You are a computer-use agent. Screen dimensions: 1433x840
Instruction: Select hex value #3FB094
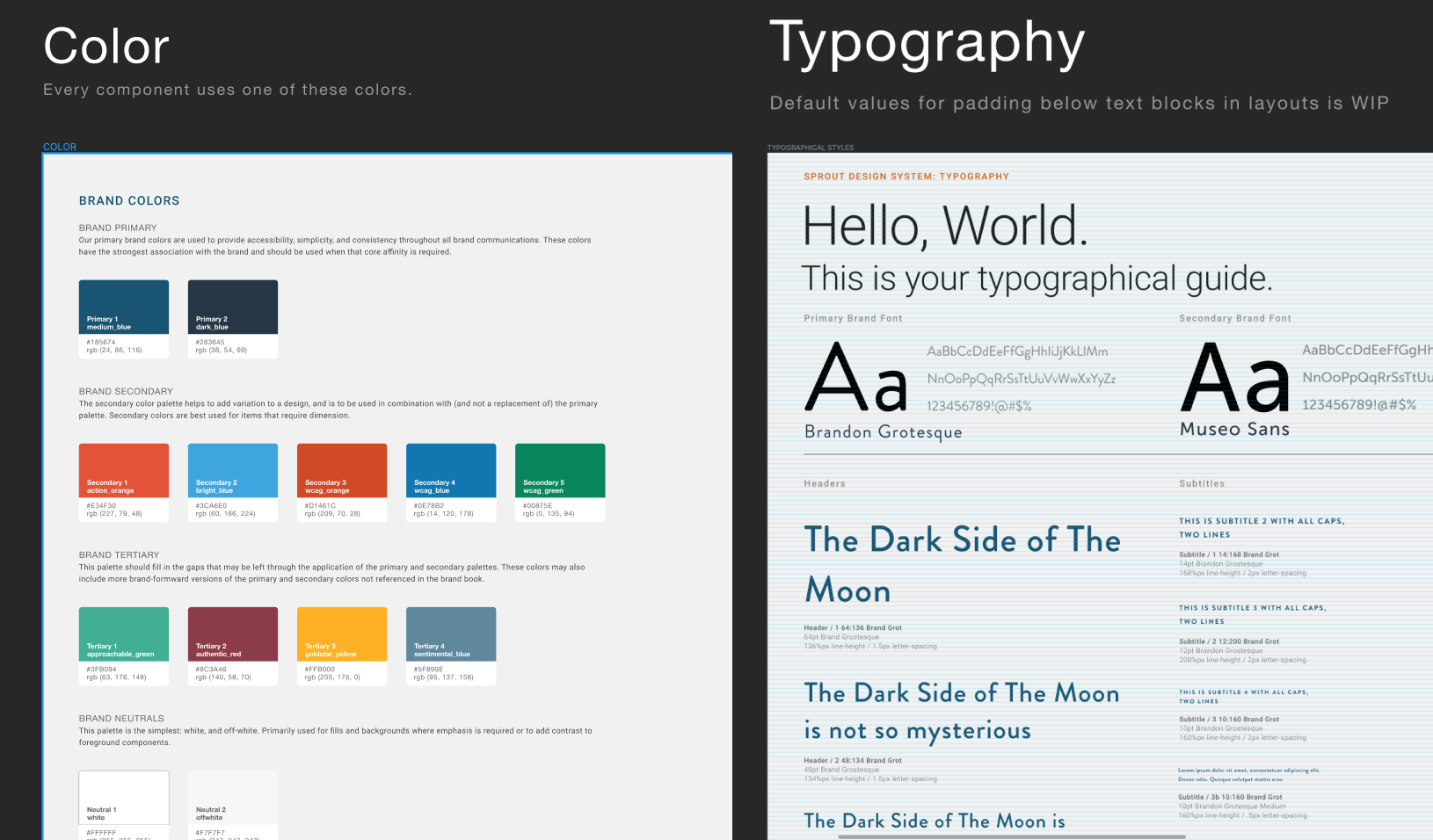click(101, 670)
